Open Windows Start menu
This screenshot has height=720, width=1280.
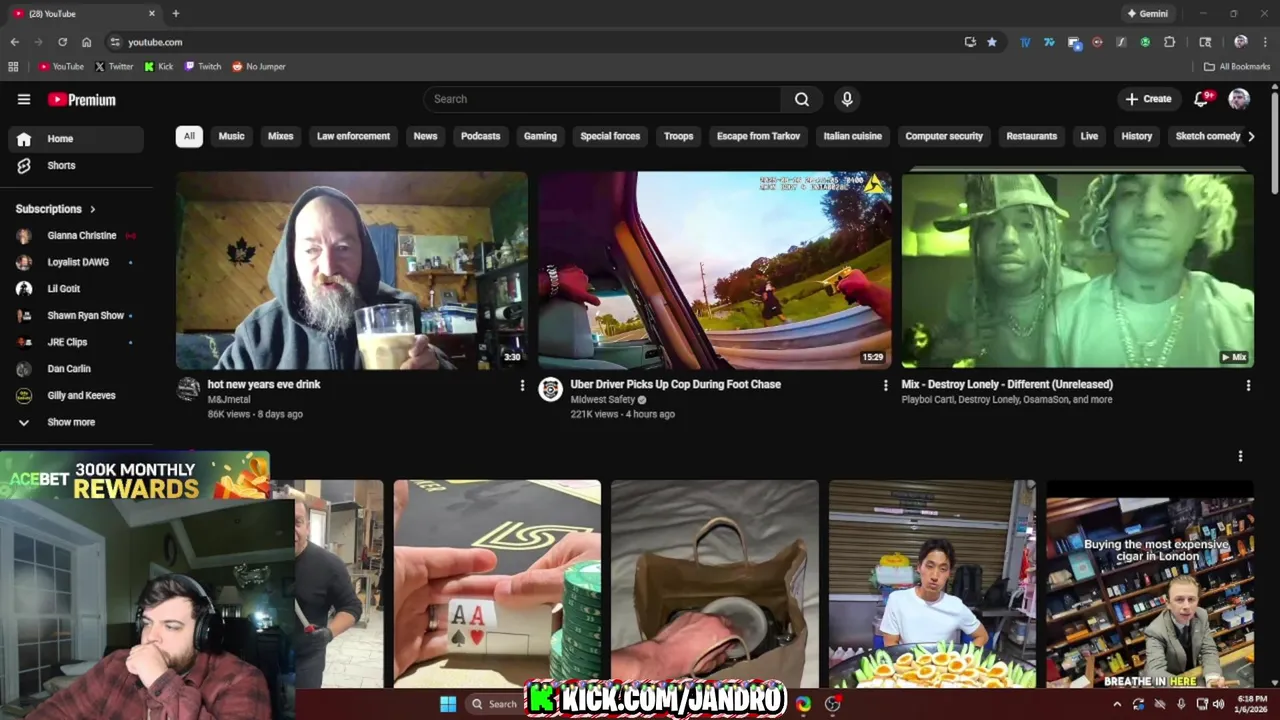pos(448,704)
